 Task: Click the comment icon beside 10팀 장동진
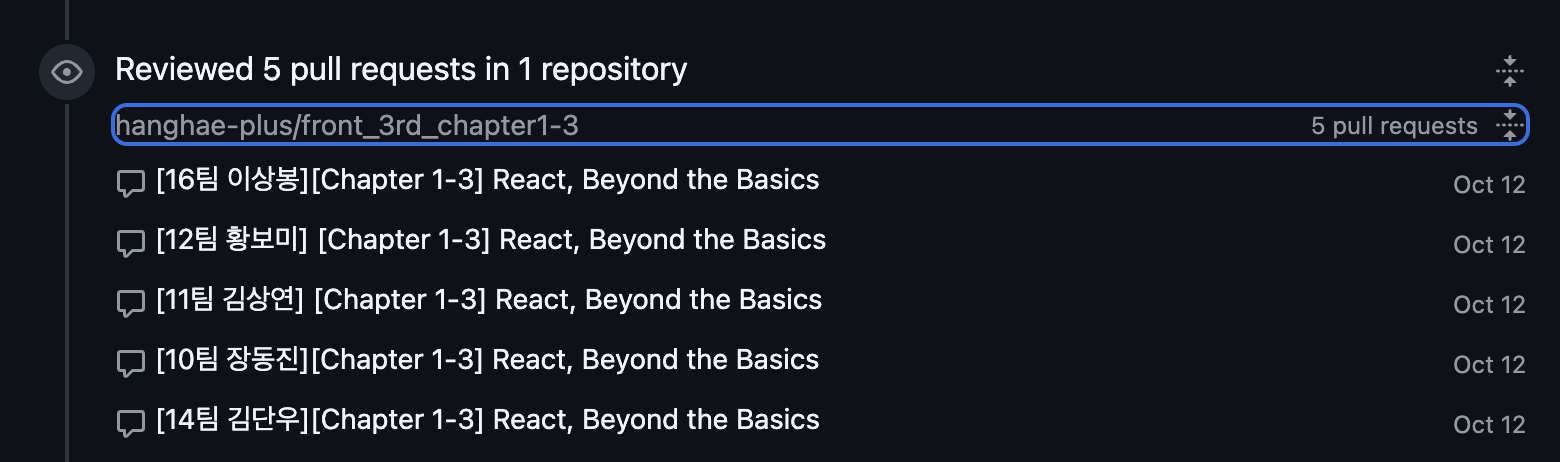[x=131, y=365]
